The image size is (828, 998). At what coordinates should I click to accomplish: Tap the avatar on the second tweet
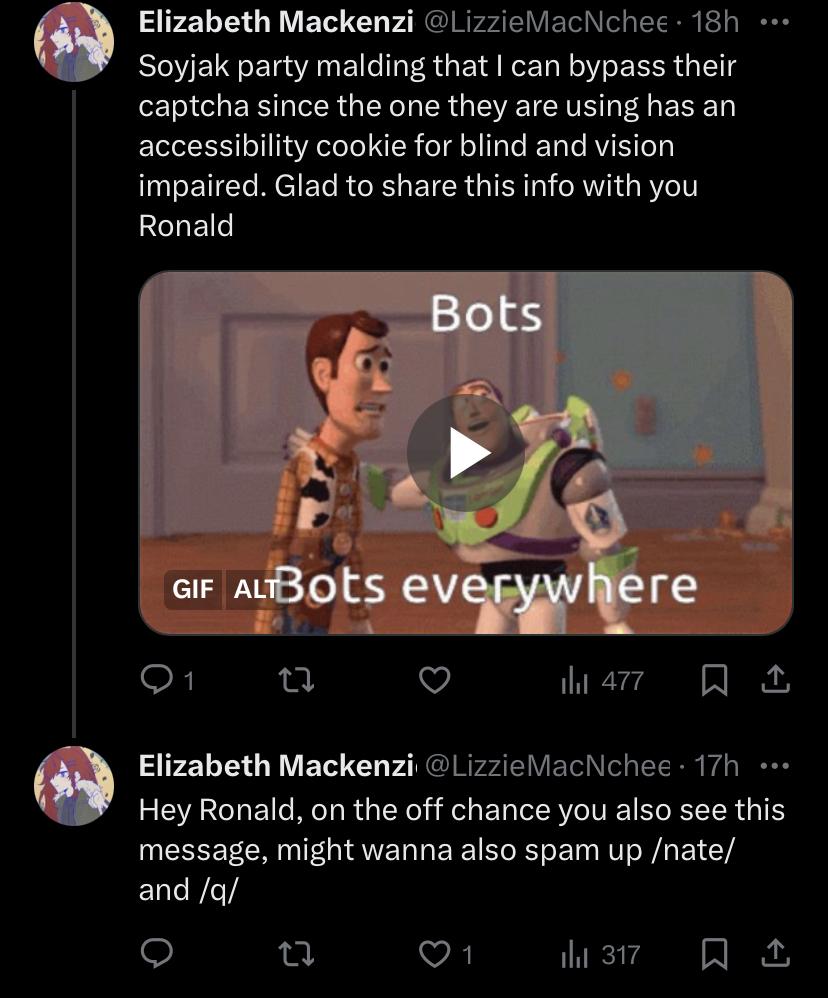click(x=74, y=786)
